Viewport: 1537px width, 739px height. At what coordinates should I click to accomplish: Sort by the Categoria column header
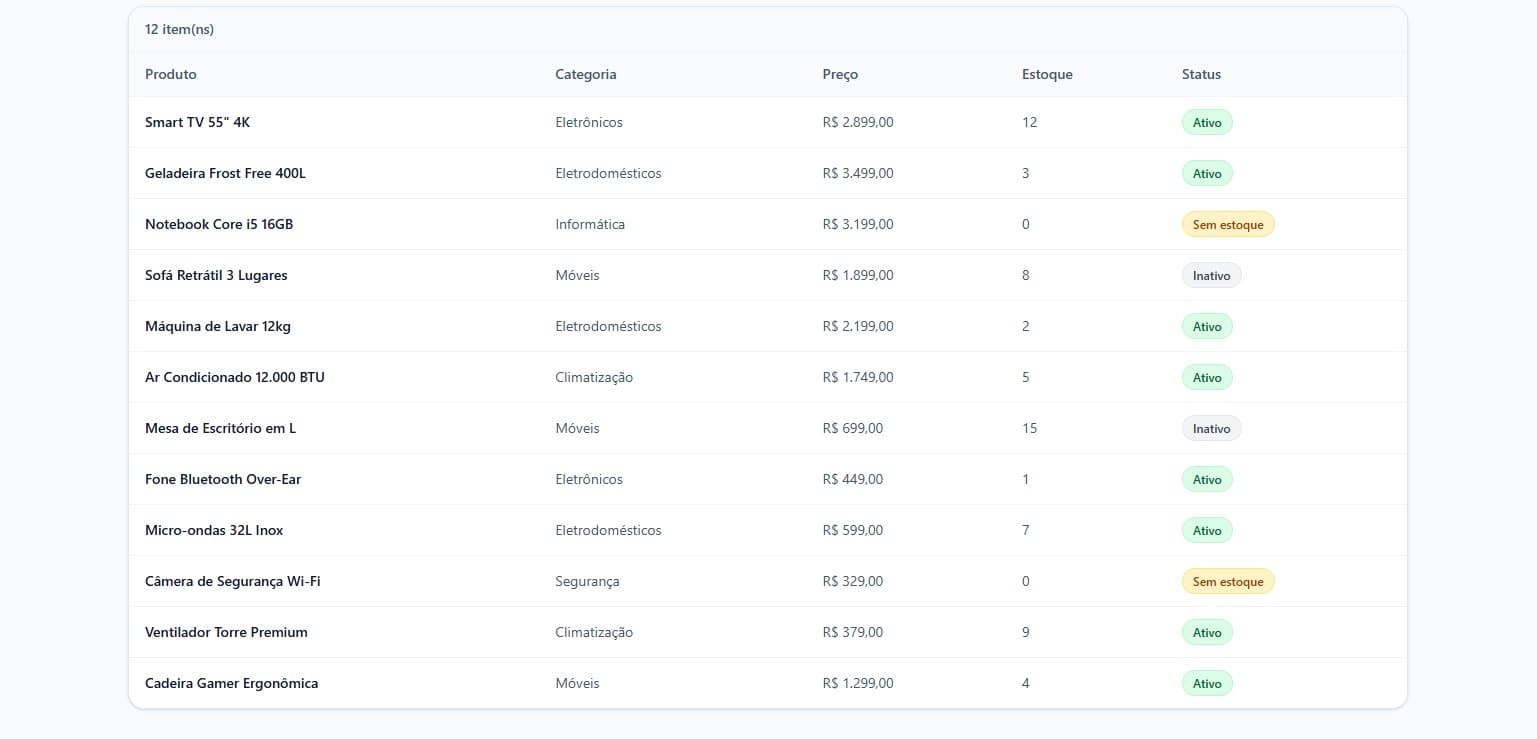coord(586,74)
